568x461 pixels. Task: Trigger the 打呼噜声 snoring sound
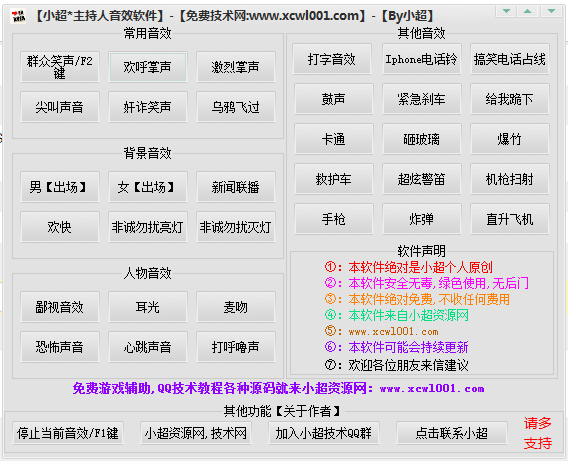236,347
